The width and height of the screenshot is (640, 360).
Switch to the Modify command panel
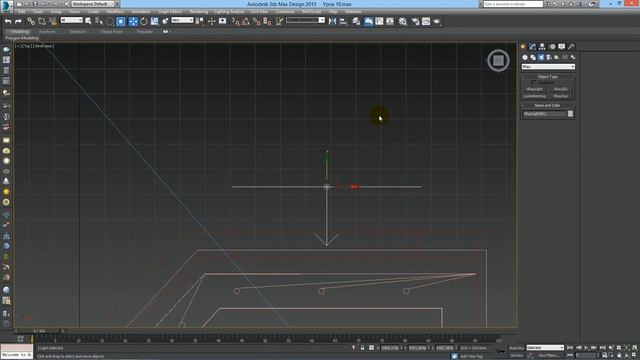[532, 47]
